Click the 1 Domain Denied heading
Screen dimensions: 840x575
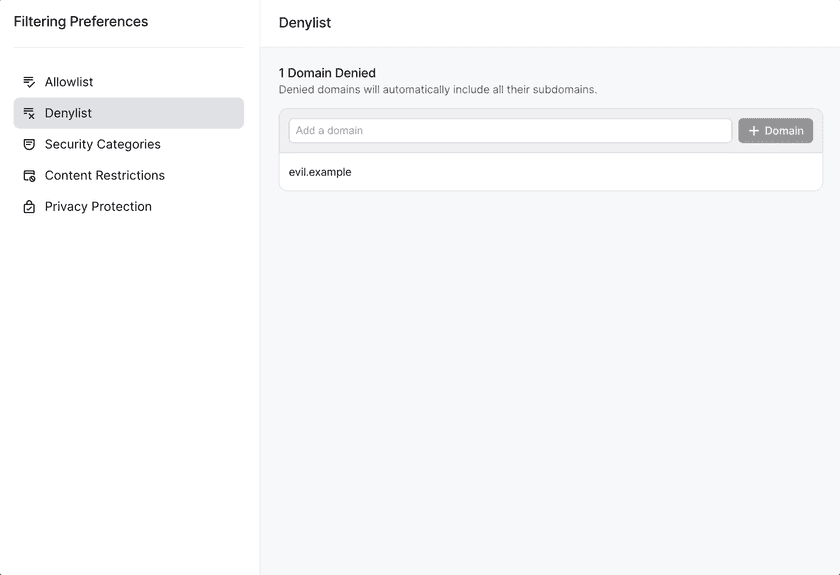(x=327, y=73)
